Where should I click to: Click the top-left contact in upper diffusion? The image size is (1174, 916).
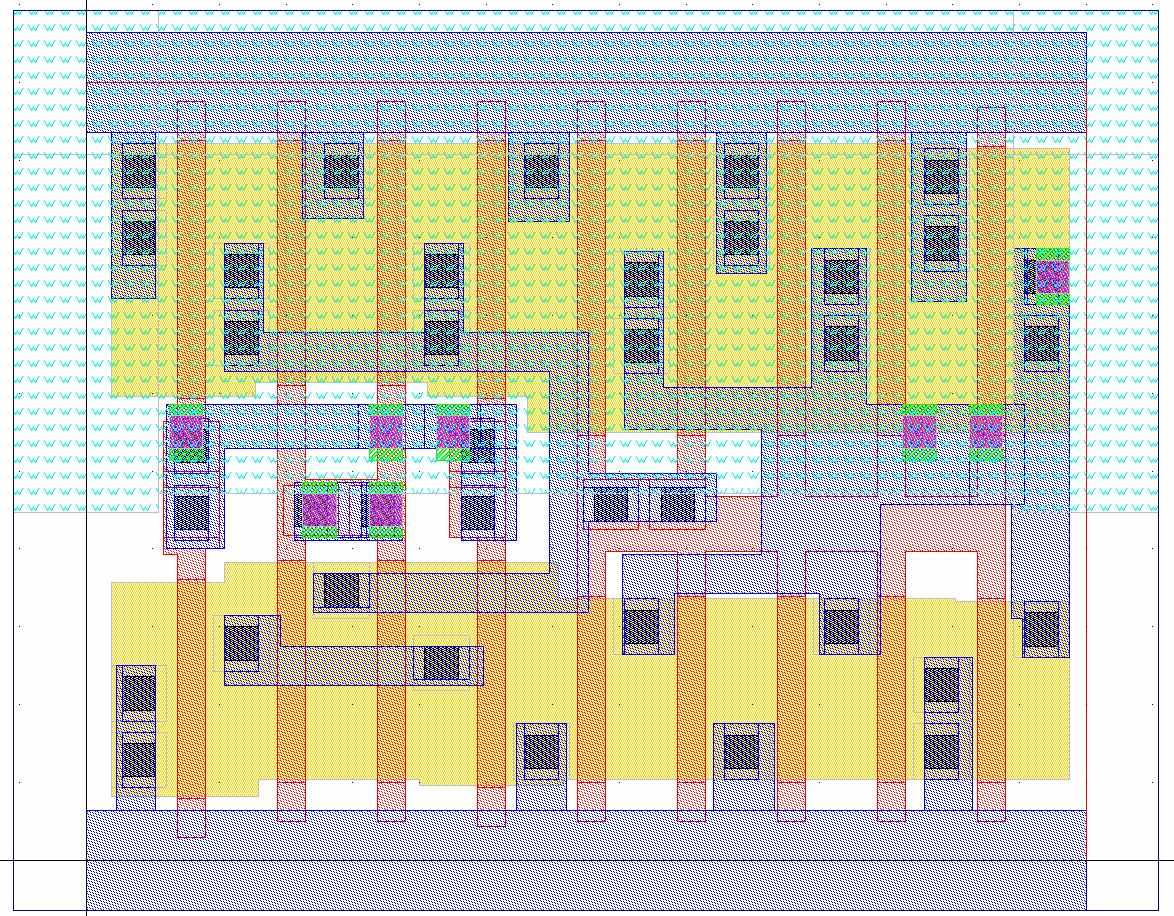[x=139, y=171]
